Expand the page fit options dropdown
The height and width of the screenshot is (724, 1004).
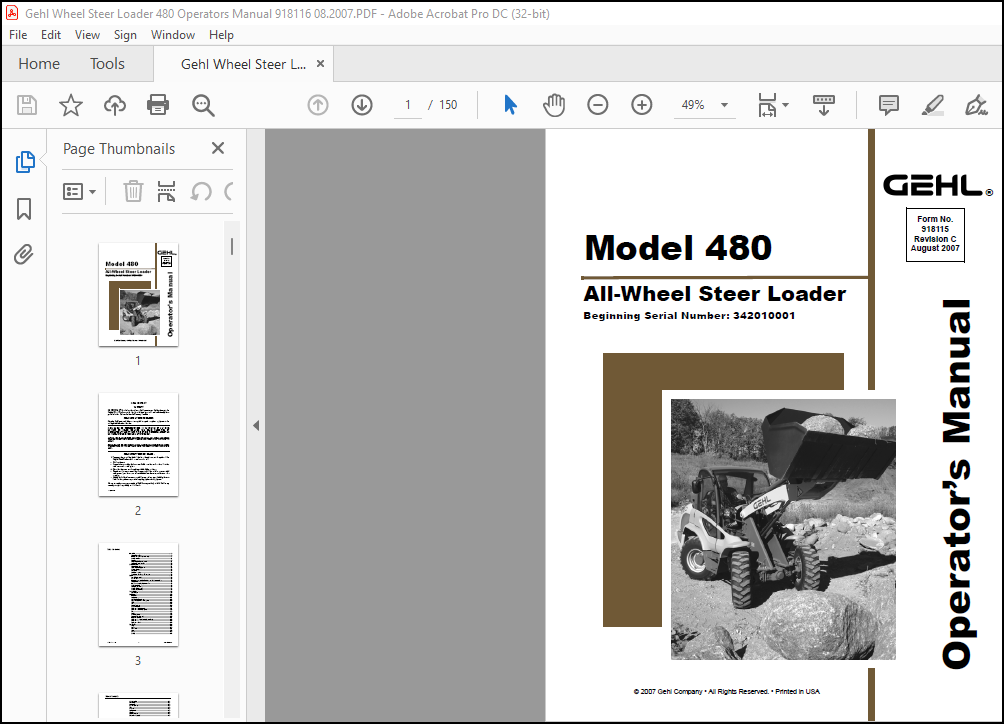click(x=786, y=105)
